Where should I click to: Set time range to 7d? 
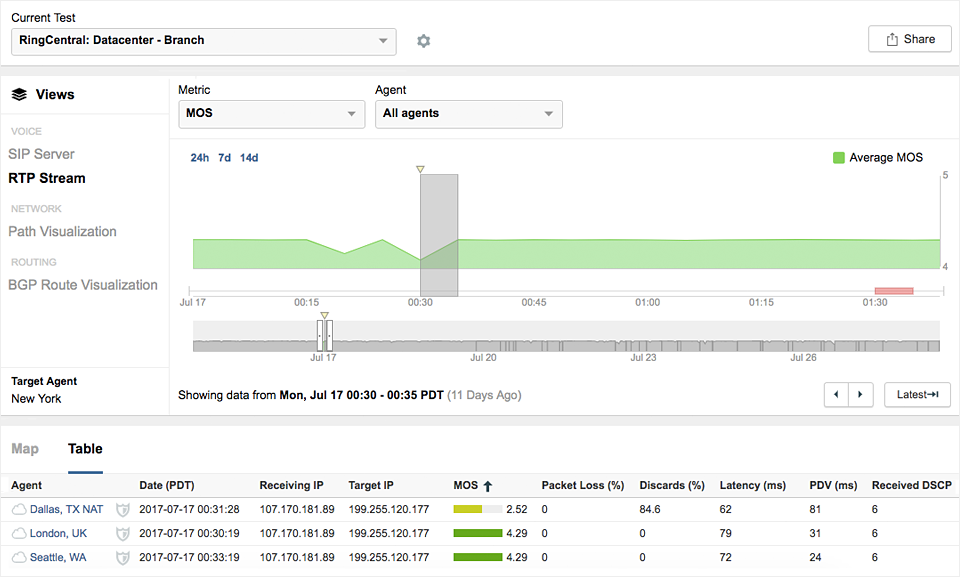coord(224,158)
